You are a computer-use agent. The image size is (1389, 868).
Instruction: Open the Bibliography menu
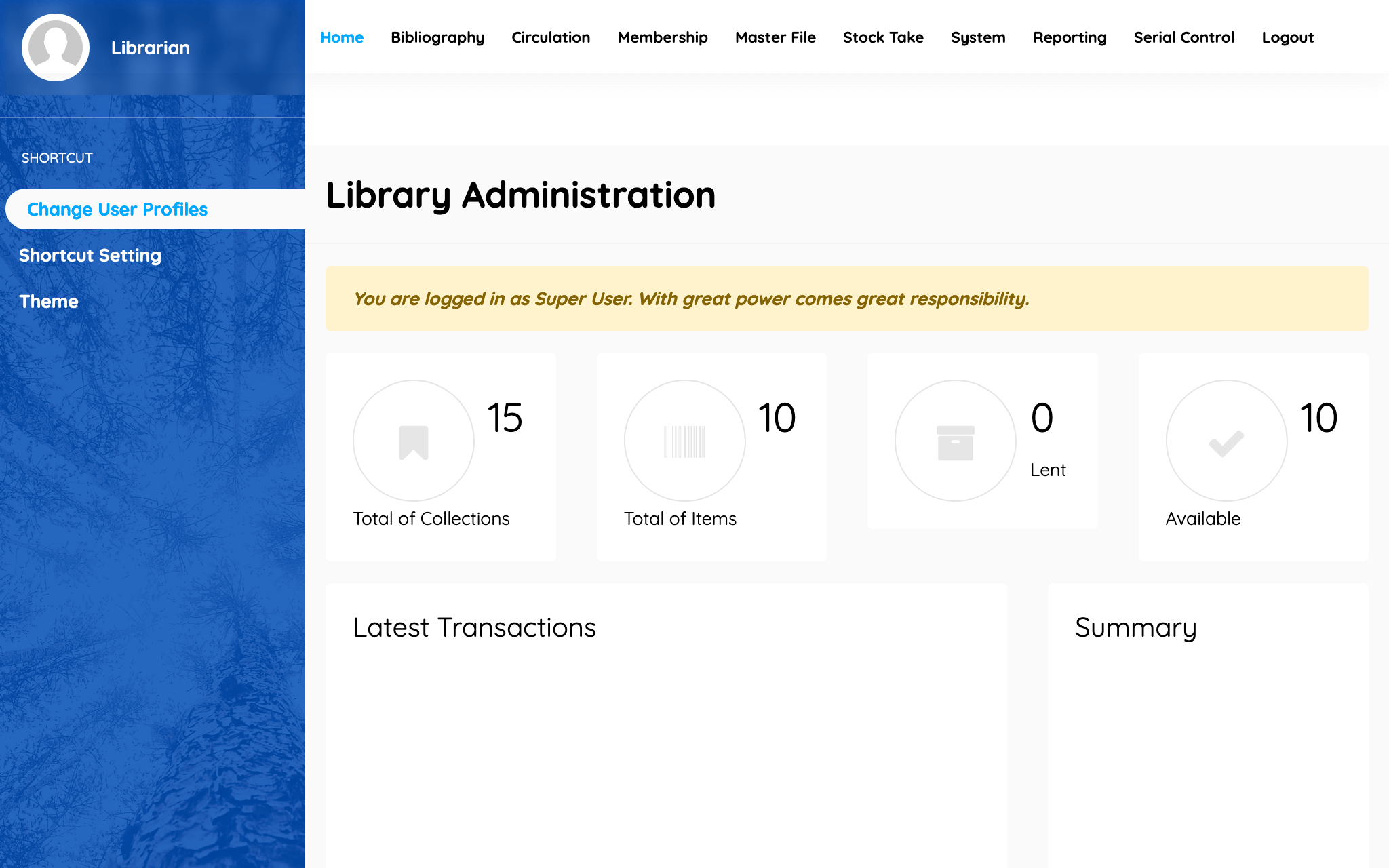[437, 37]
